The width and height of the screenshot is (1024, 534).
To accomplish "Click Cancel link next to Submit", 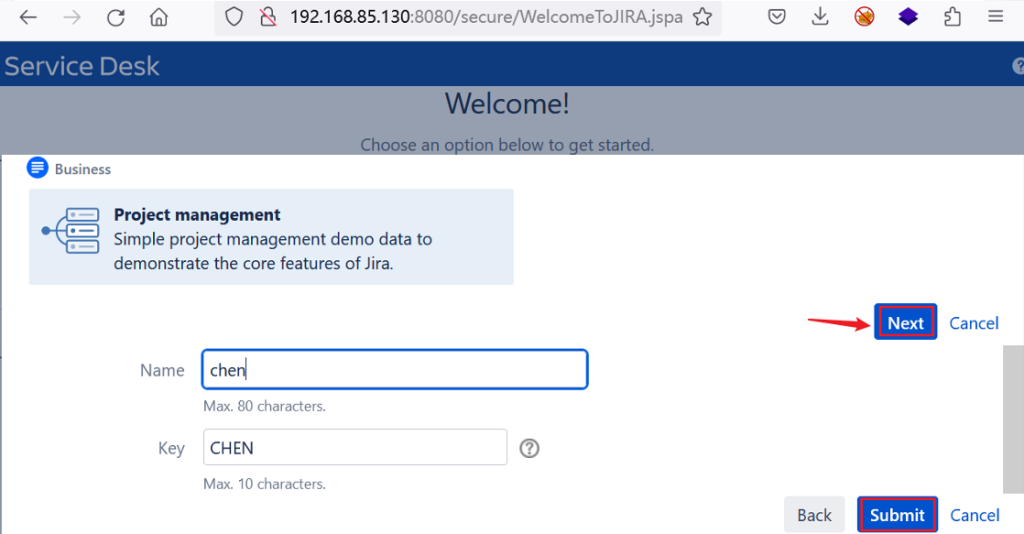I will 974,515.
